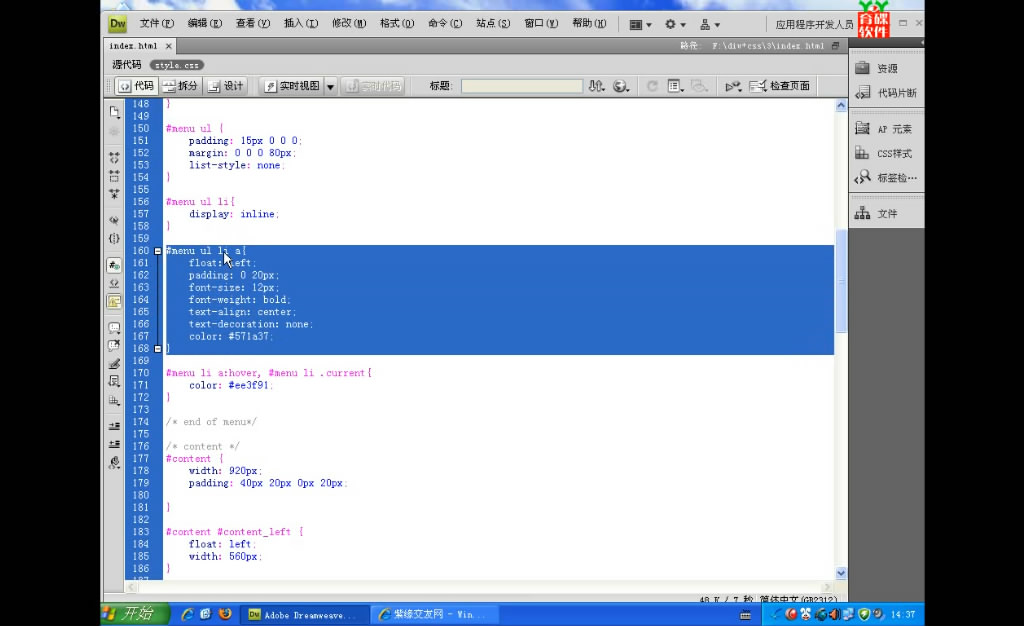Open the CSS样式 styles panel

coord(886,153)
